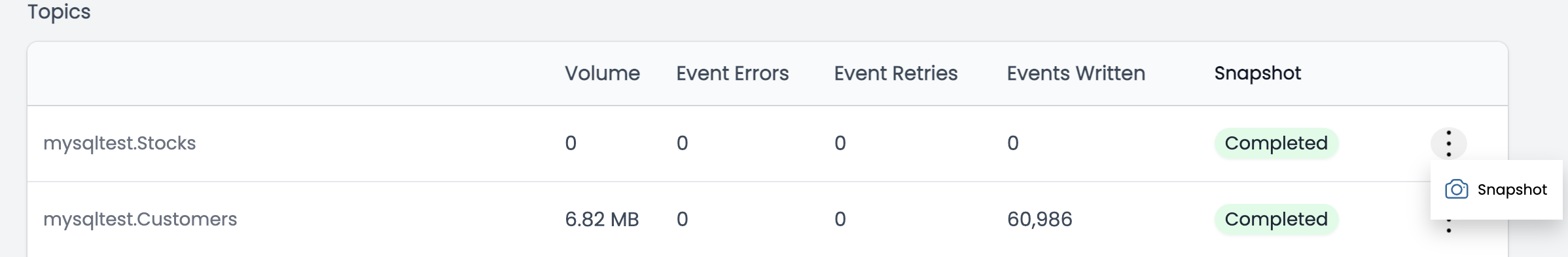
Task: Click the 60,986 events written value
Action: pos(1039,219)
